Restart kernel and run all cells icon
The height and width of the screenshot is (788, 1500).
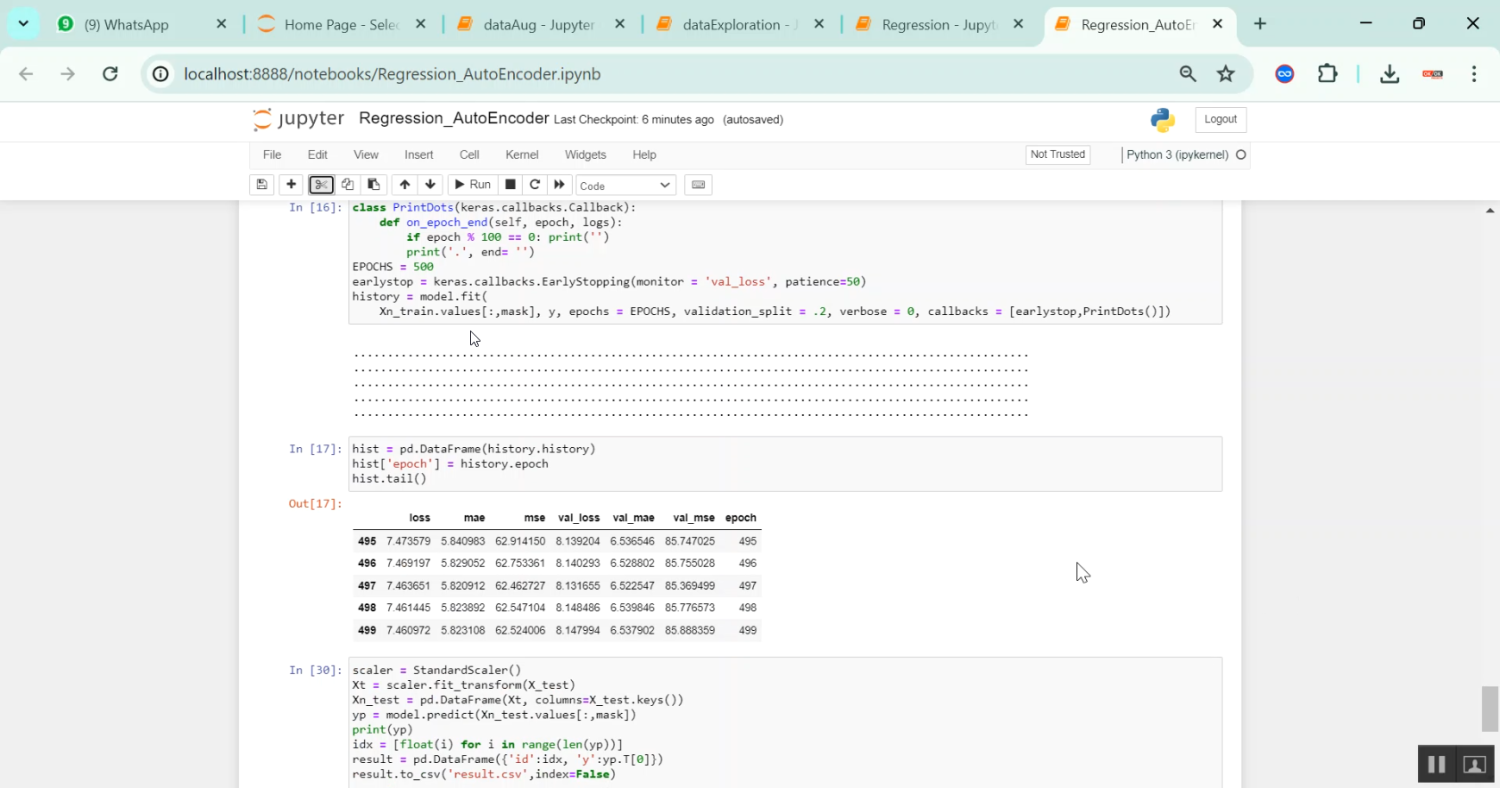[x=560, y=185]
